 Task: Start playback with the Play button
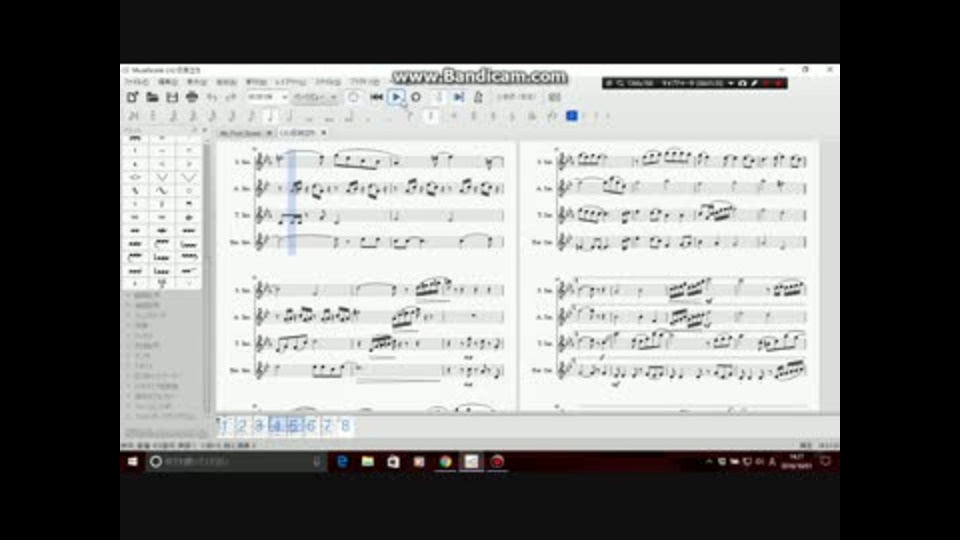[x=396, y=97]
